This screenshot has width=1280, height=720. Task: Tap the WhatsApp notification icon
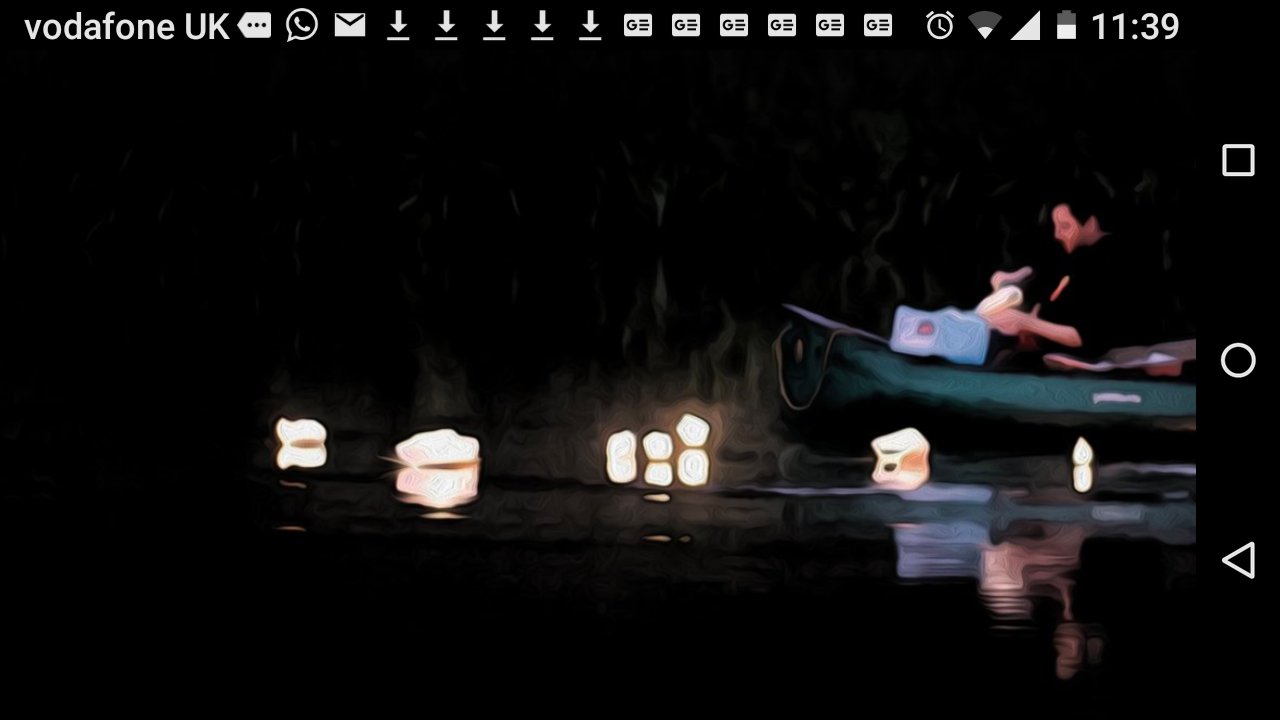click(302, 25)
